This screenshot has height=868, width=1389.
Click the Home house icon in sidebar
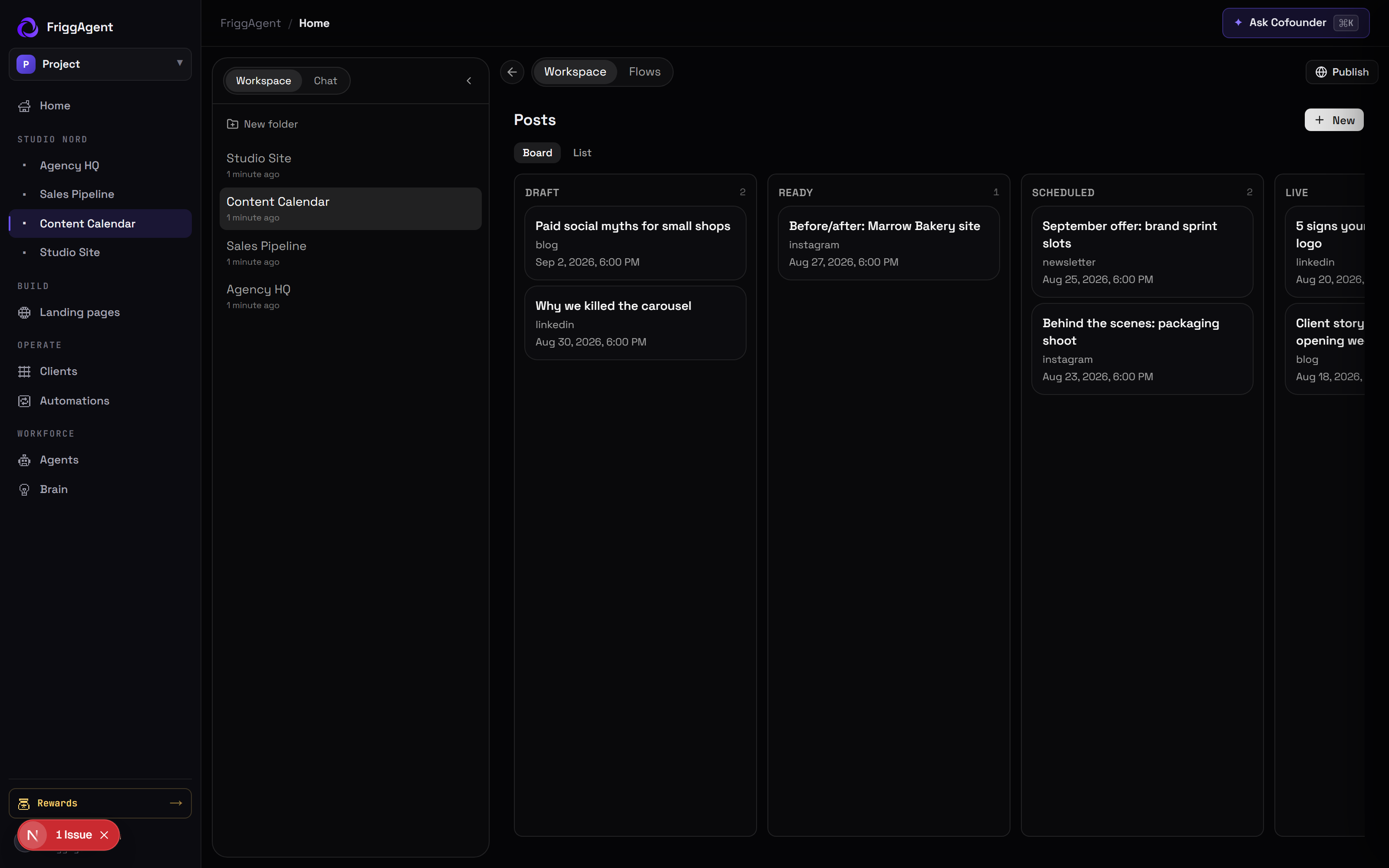[24, 106]
